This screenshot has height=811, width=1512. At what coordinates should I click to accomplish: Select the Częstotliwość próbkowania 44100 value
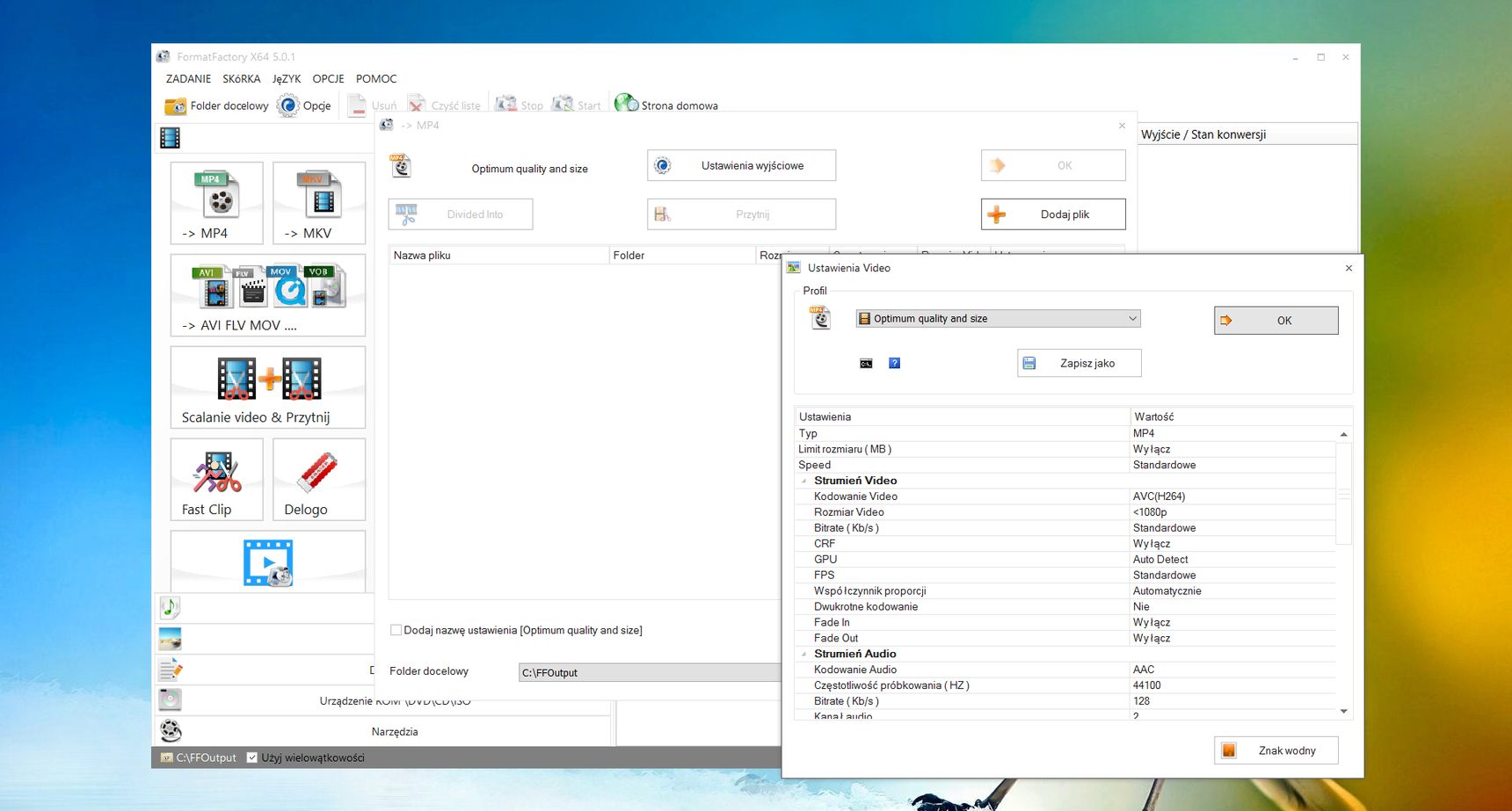pyautogui.click(x=1232, y=685)
